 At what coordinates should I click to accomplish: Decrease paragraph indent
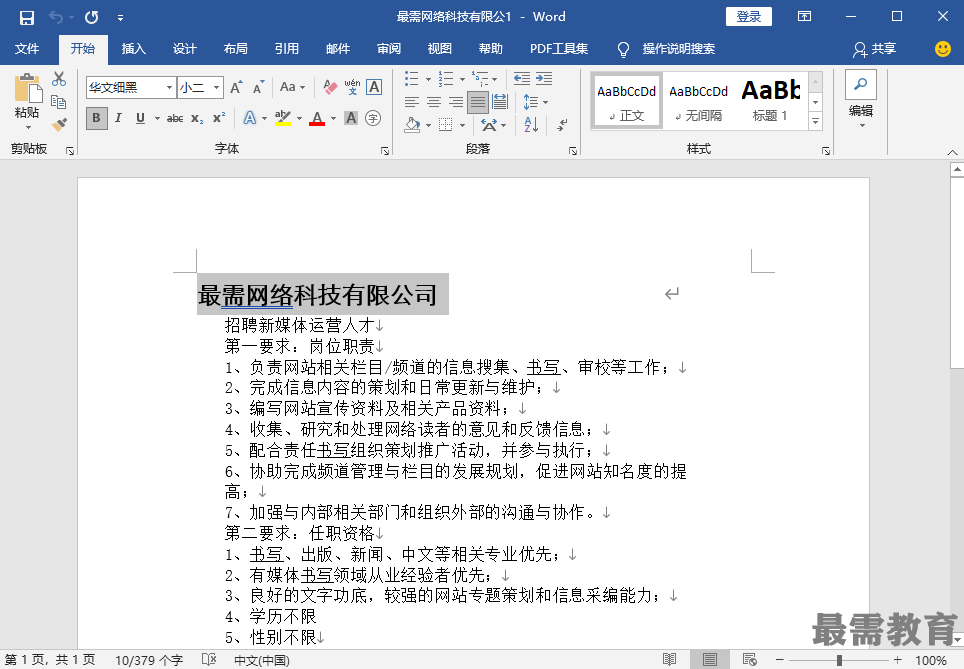tap(521, 78)
